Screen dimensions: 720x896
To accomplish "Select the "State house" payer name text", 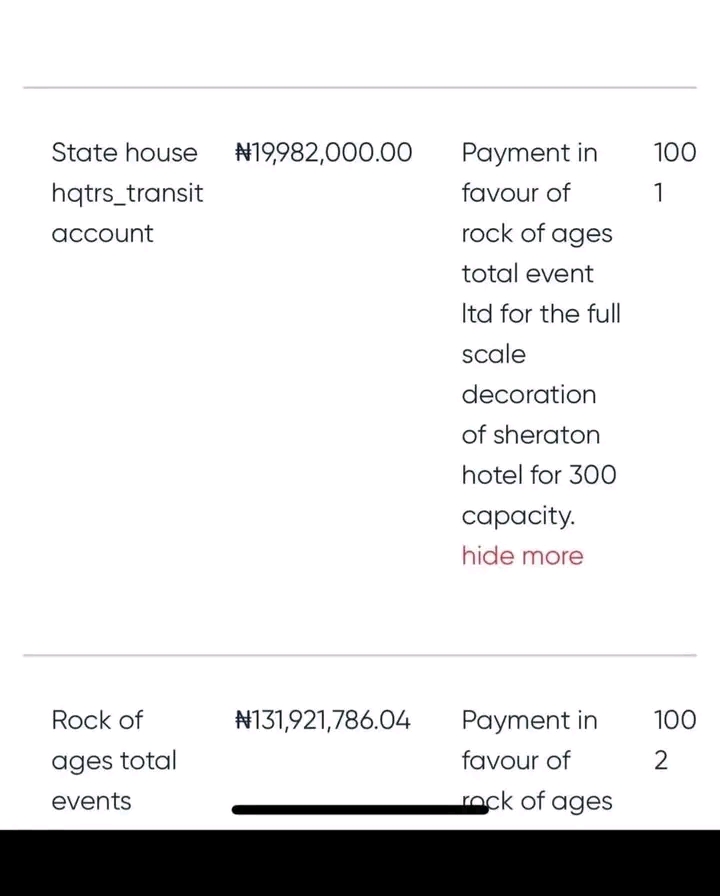I will (x=124, y=153).
